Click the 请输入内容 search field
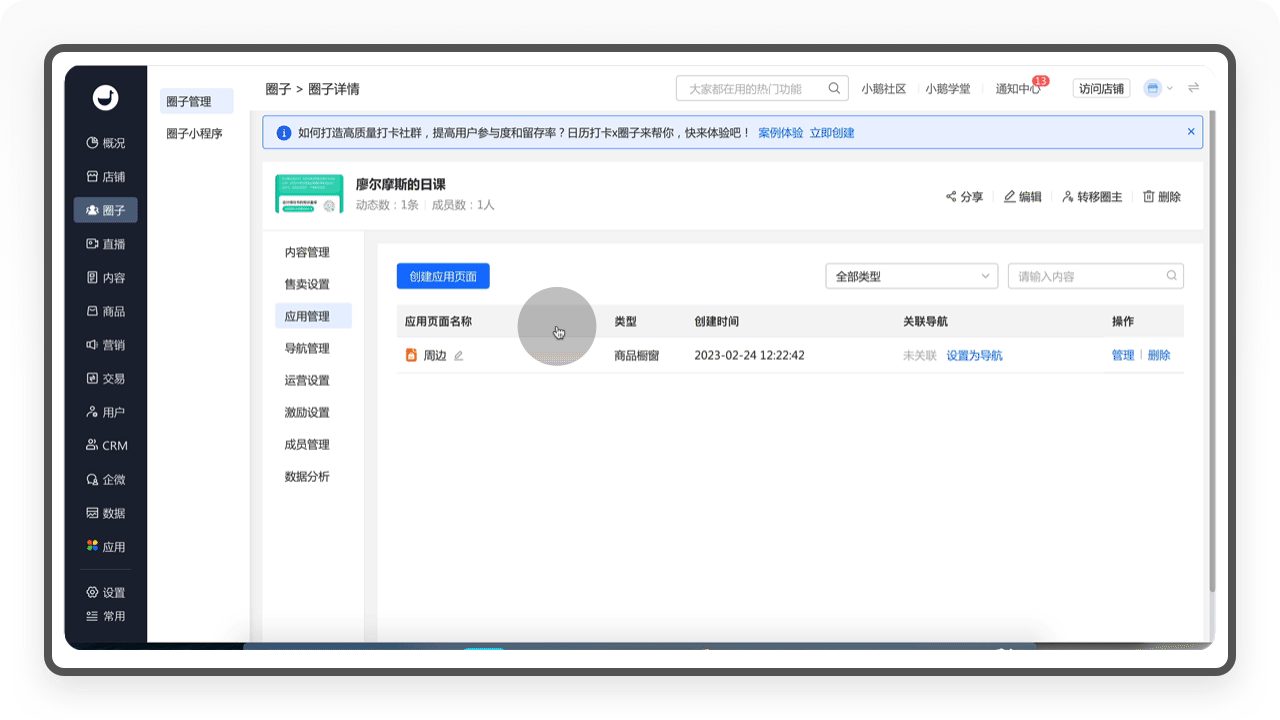 (x=1096, y=276)
